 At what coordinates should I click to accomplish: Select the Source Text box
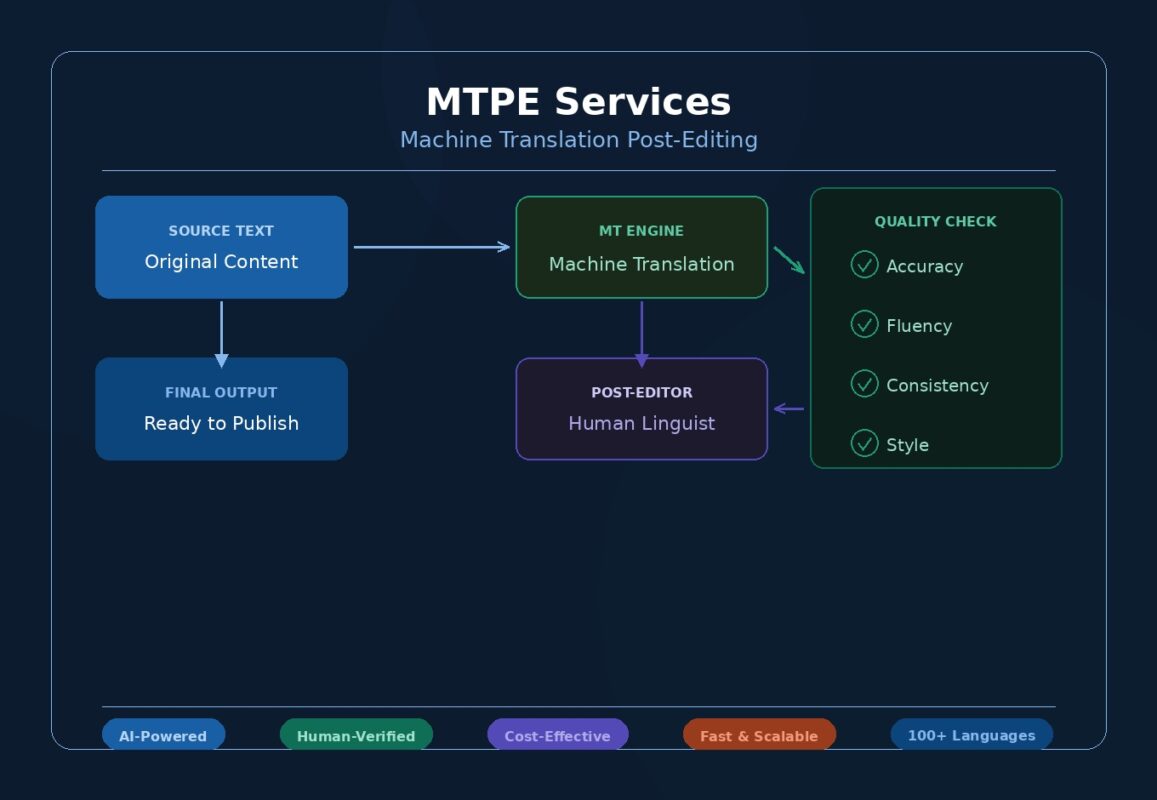tap(221, 247)
